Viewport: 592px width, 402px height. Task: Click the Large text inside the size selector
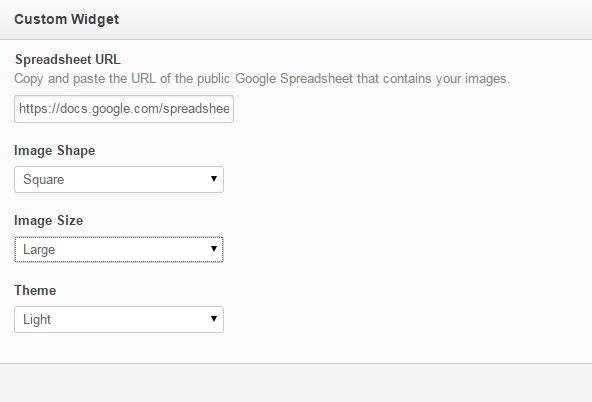point(39,250)
